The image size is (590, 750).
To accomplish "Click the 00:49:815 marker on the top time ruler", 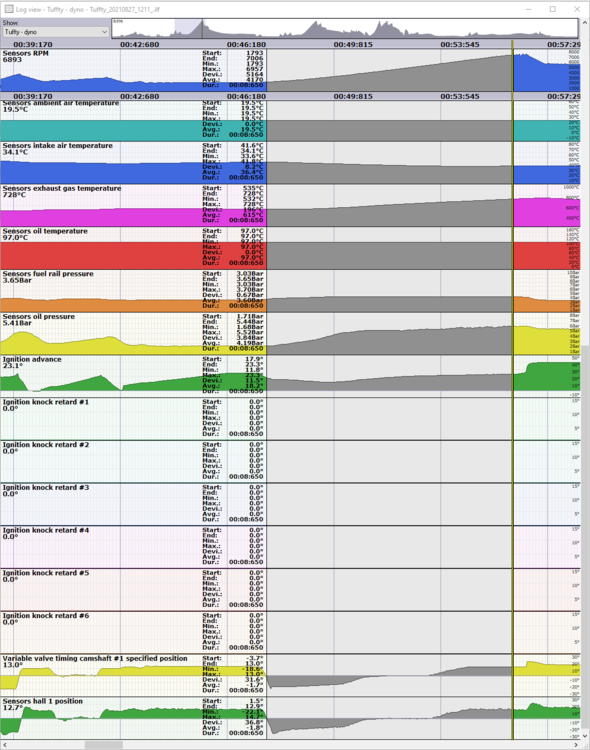I will [353, 44].
